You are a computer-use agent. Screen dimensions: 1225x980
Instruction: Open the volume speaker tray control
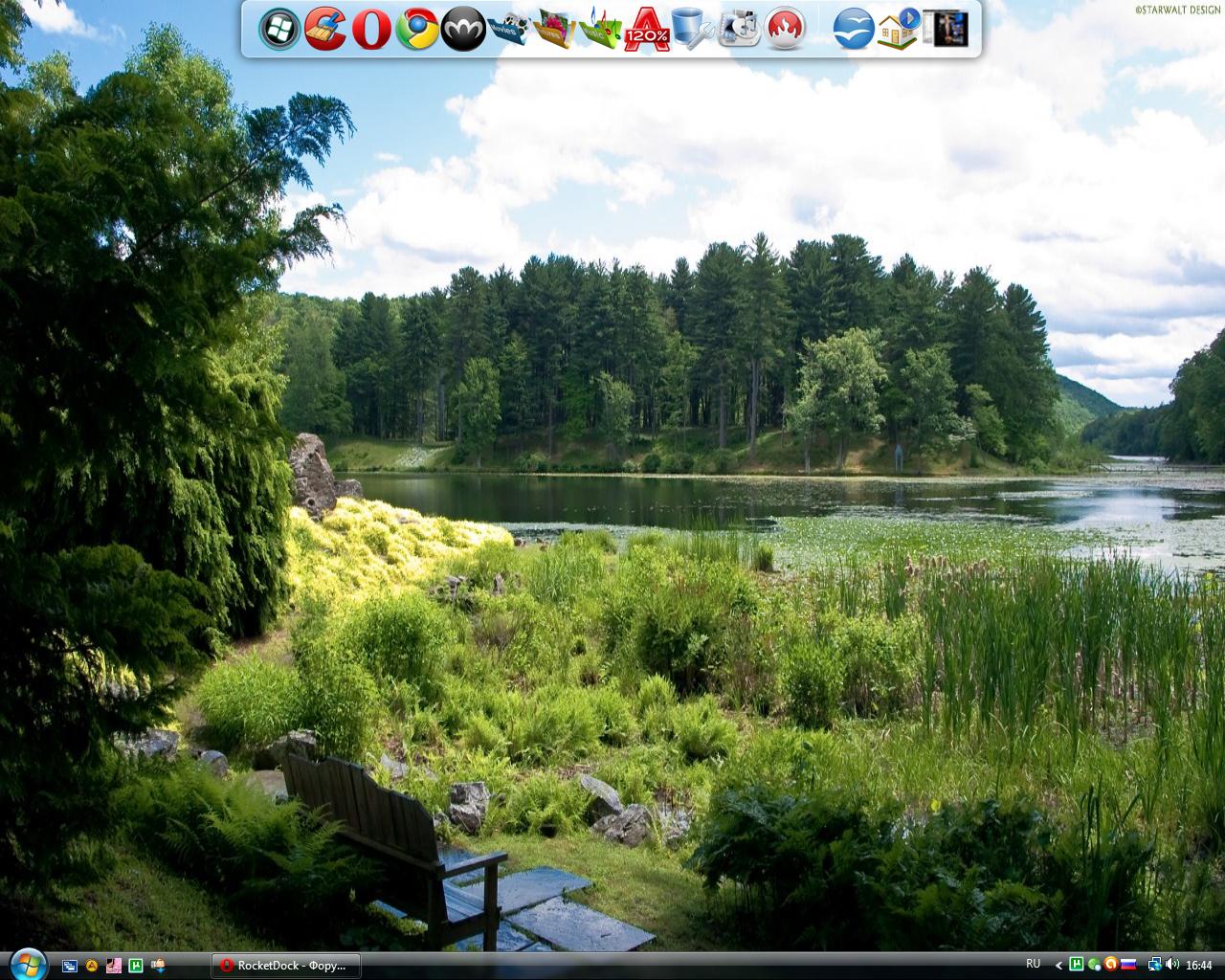pyautogui.click(x=1171, y=965)
